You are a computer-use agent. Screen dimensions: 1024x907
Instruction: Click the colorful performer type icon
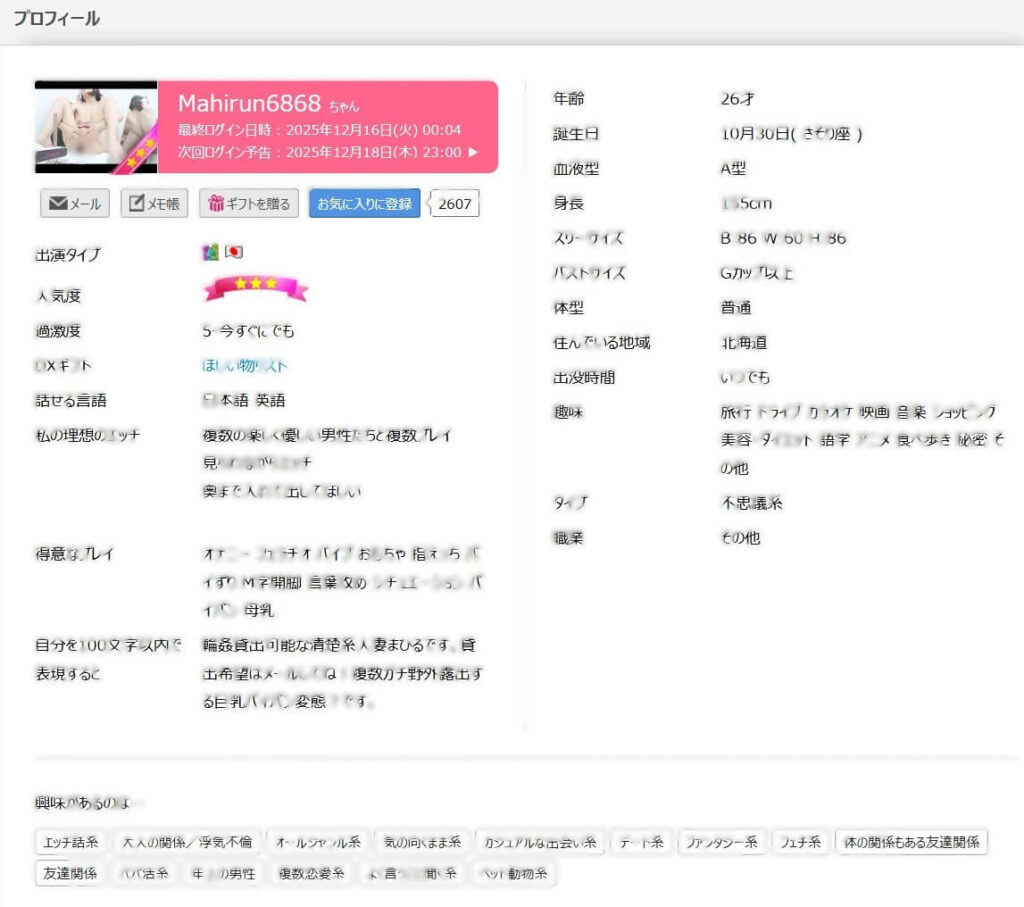[210, 253]
